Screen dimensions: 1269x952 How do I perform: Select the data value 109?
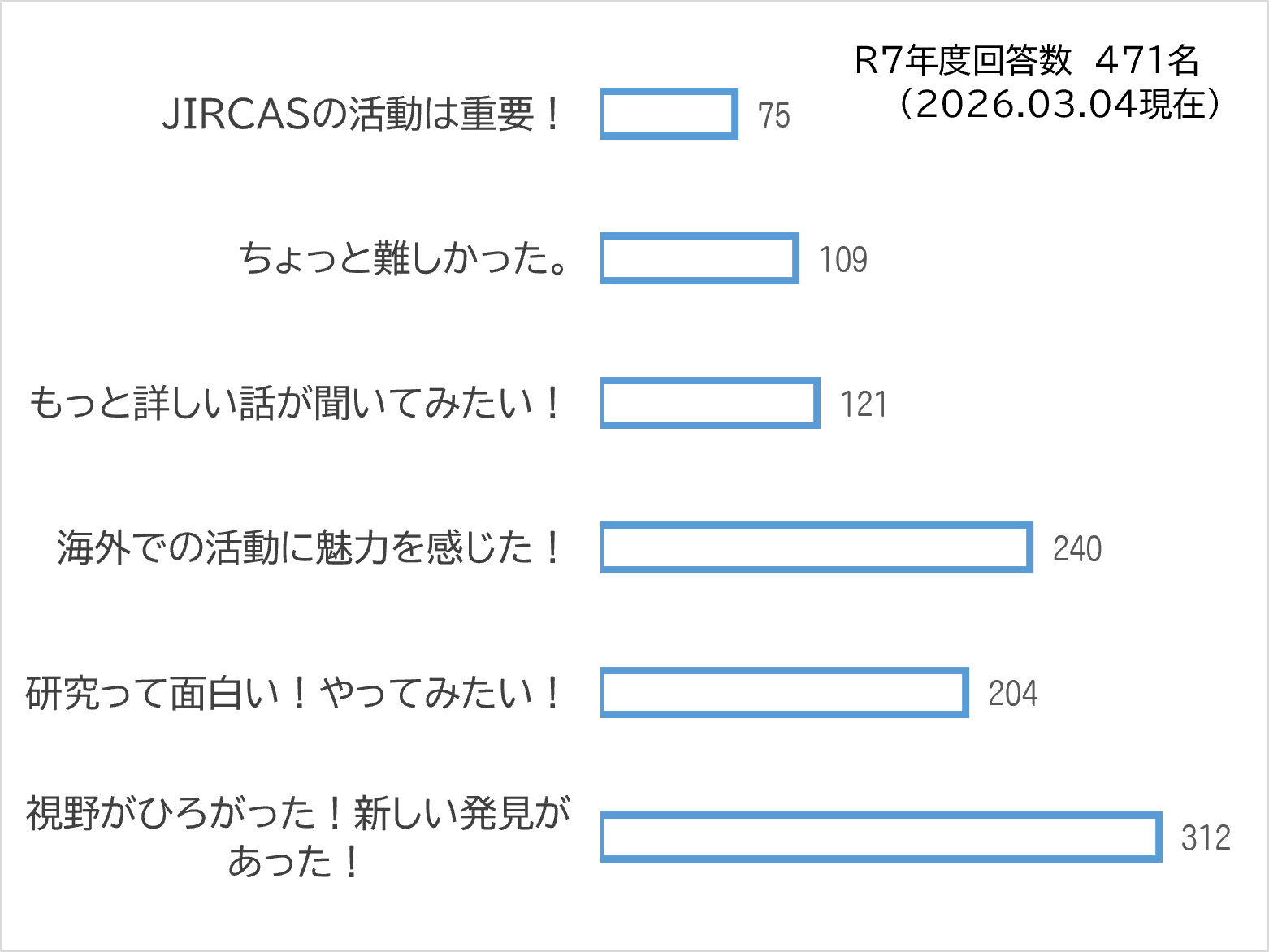pos(842,260)
